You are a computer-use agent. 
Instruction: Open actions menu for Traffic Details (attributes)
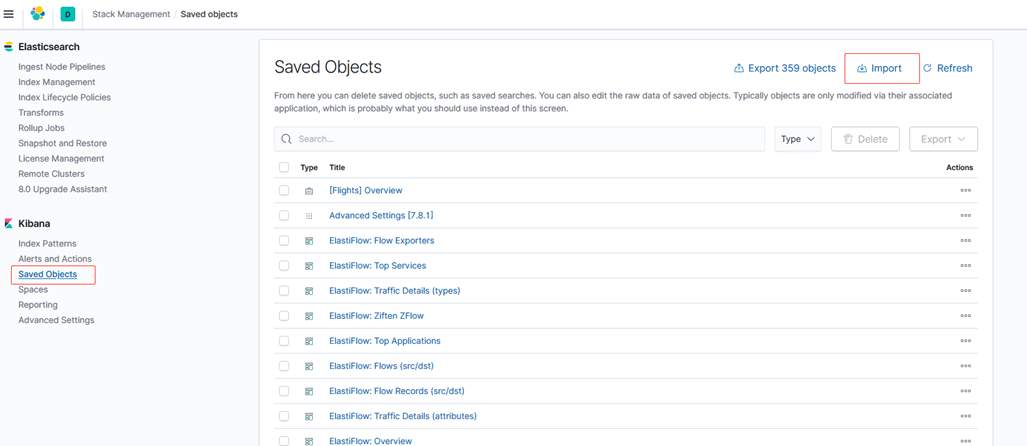click(x=965, y=416)
